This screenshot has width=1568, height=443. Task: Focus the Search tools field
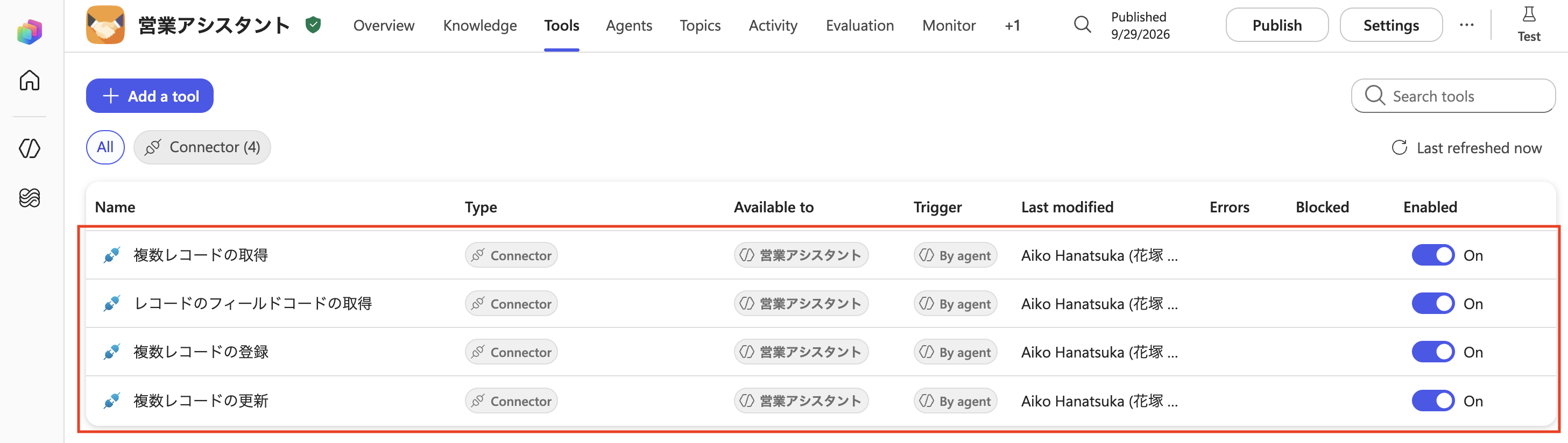pos(1453,96)
